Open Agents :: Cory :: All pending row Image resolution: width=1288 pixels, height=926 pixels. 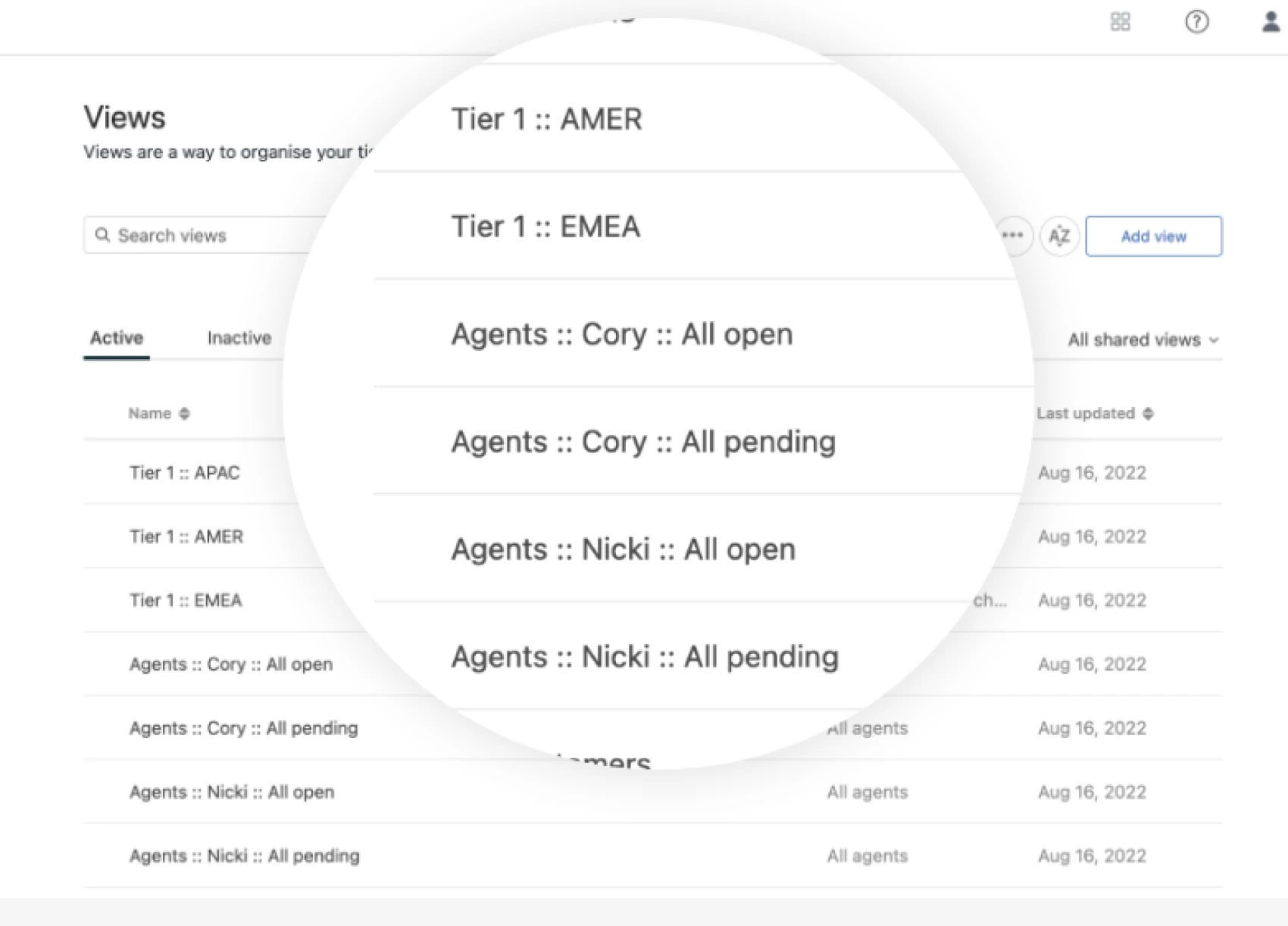pos(243,728)
